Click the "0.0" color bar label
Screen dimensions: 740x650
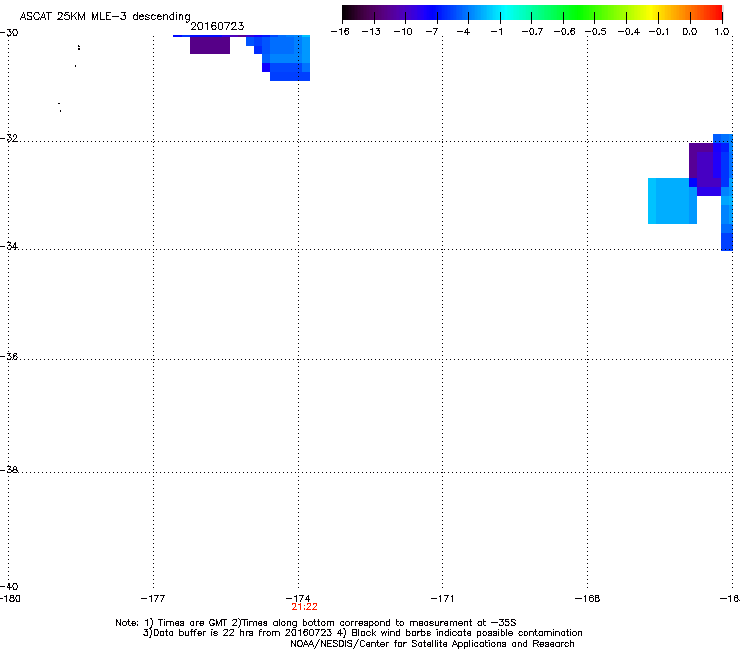[690, 32]
